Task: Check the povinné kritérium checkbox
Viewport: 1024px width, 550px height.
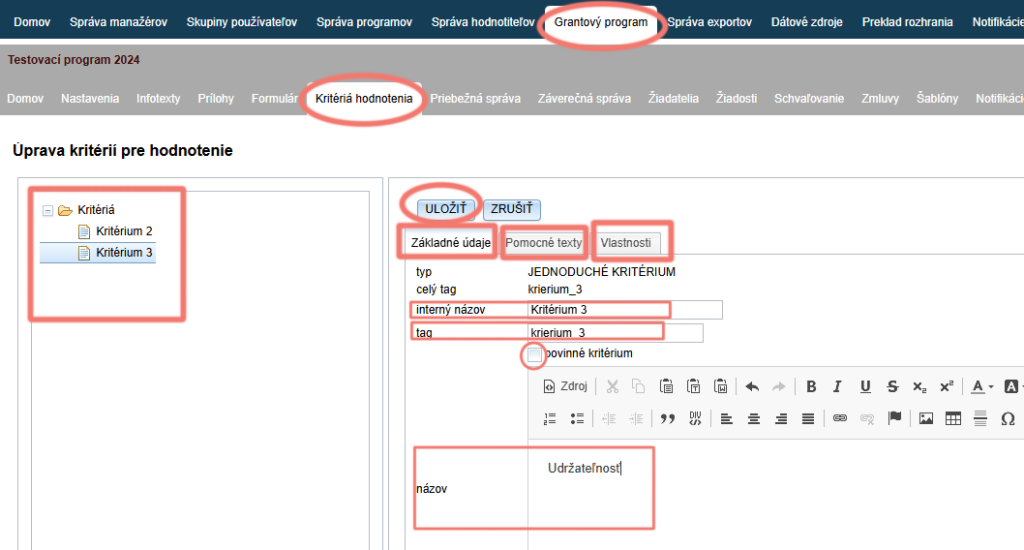Action: (x=534, y=354)
